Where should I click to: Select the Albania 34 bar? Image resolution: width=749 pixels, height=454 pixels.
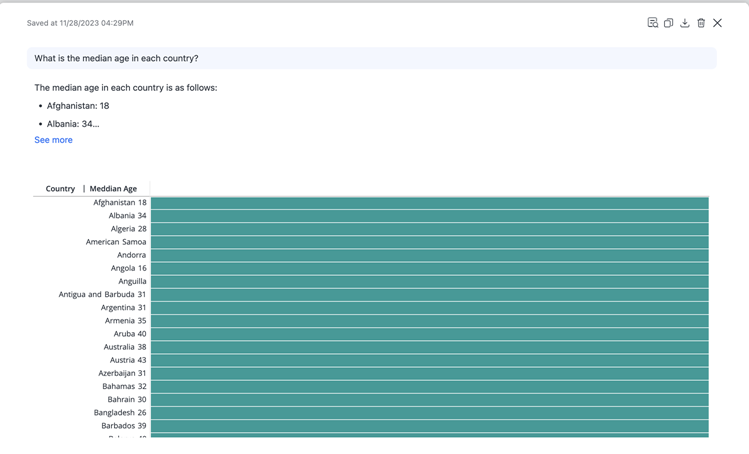(x=429, y=216)
